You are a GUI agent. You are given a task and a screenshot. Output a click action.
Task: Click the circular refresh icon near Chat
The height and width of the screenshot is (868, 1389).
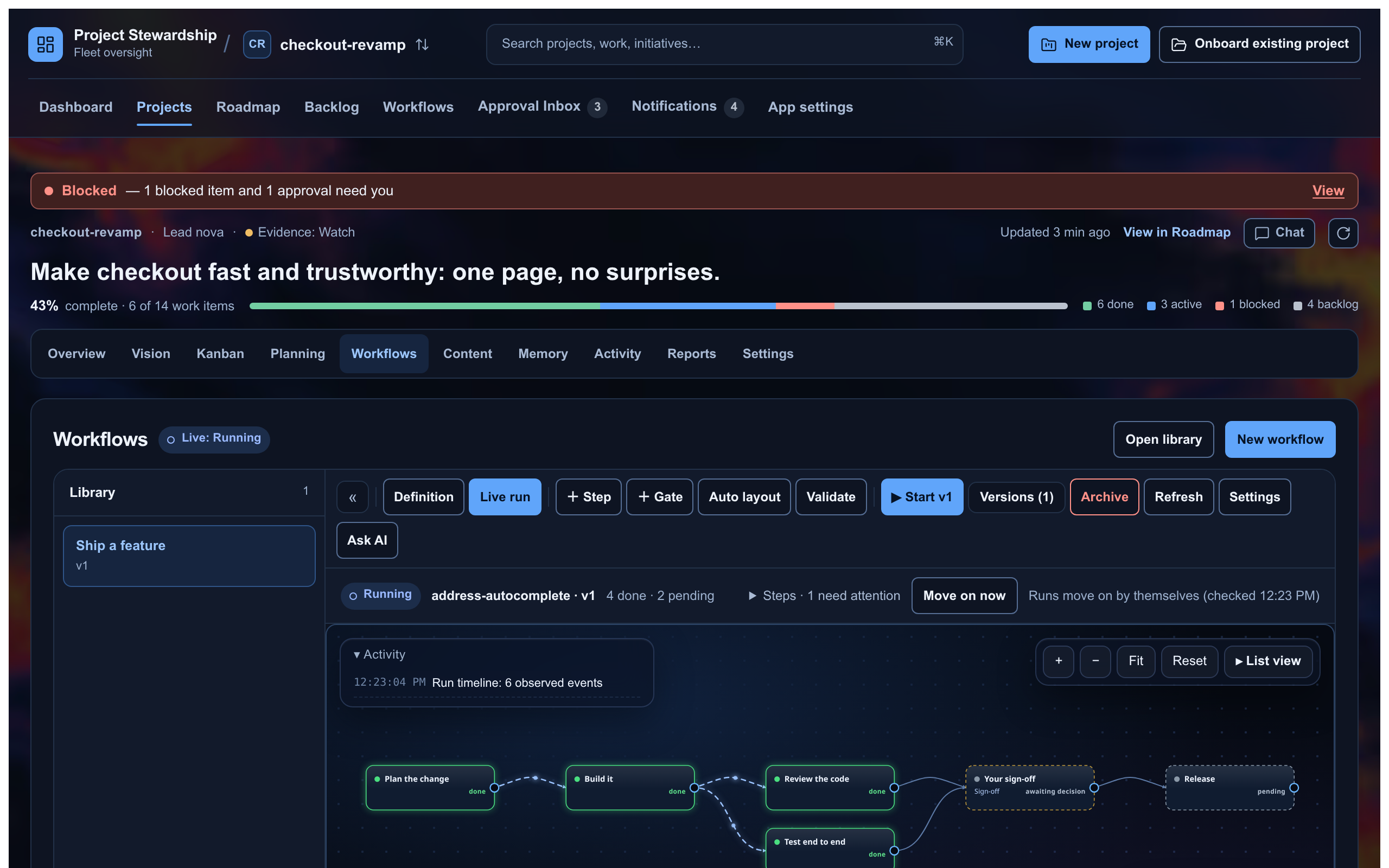click(x=1342, y=233)
